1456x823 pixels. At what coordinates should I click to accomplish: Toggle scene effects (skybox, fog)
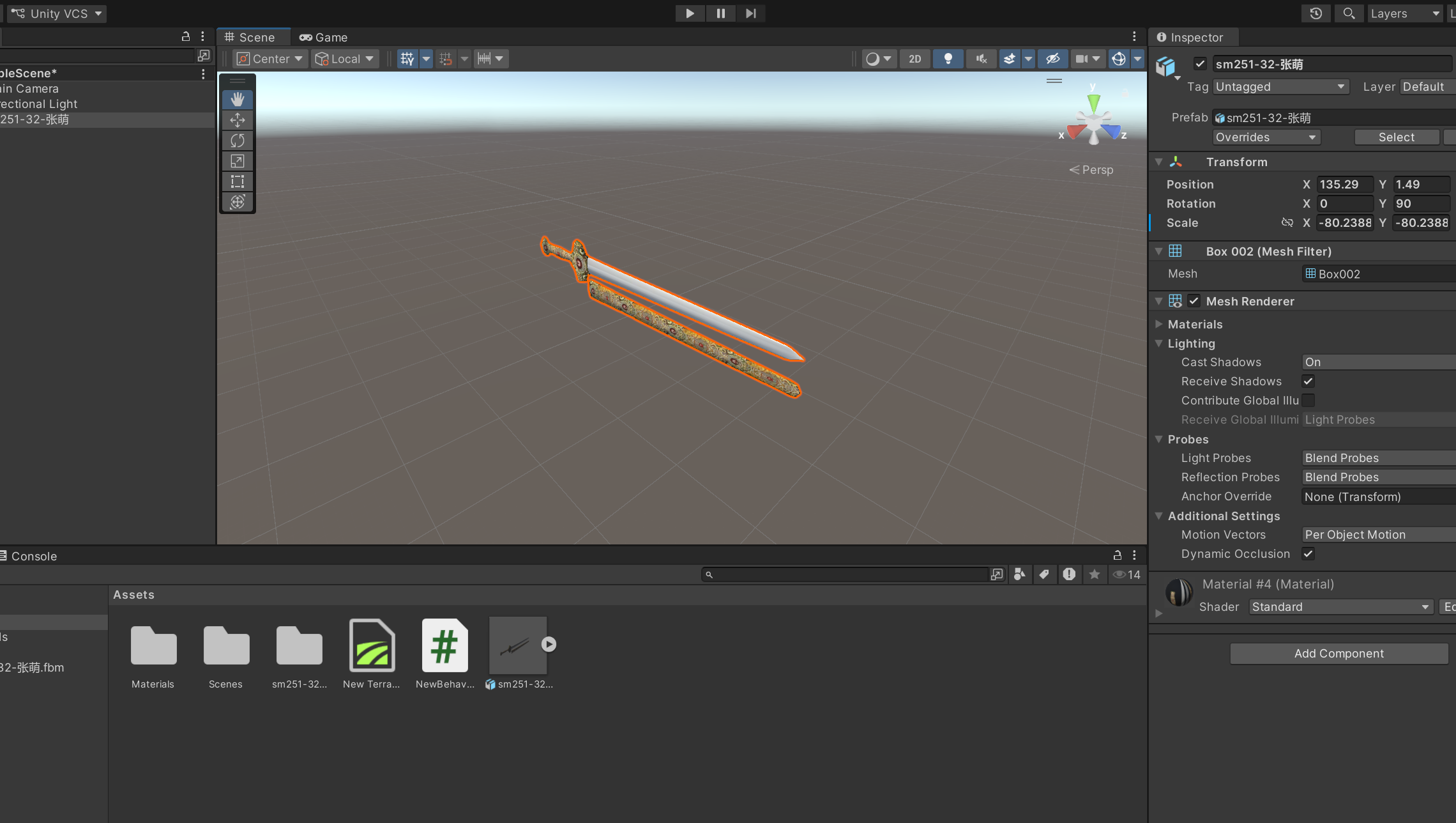coord(1010,59)
